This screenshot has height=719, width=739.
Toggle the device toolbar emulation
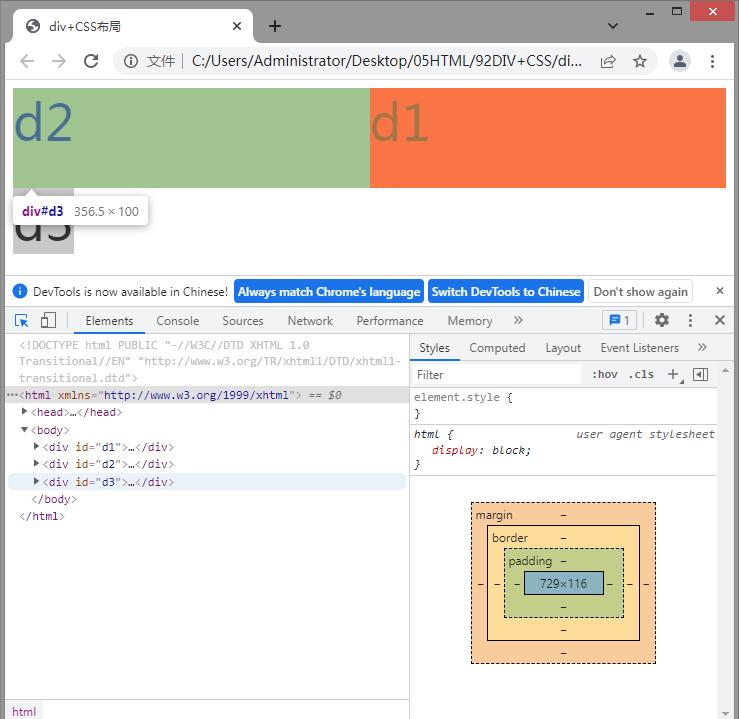(48, 320)
